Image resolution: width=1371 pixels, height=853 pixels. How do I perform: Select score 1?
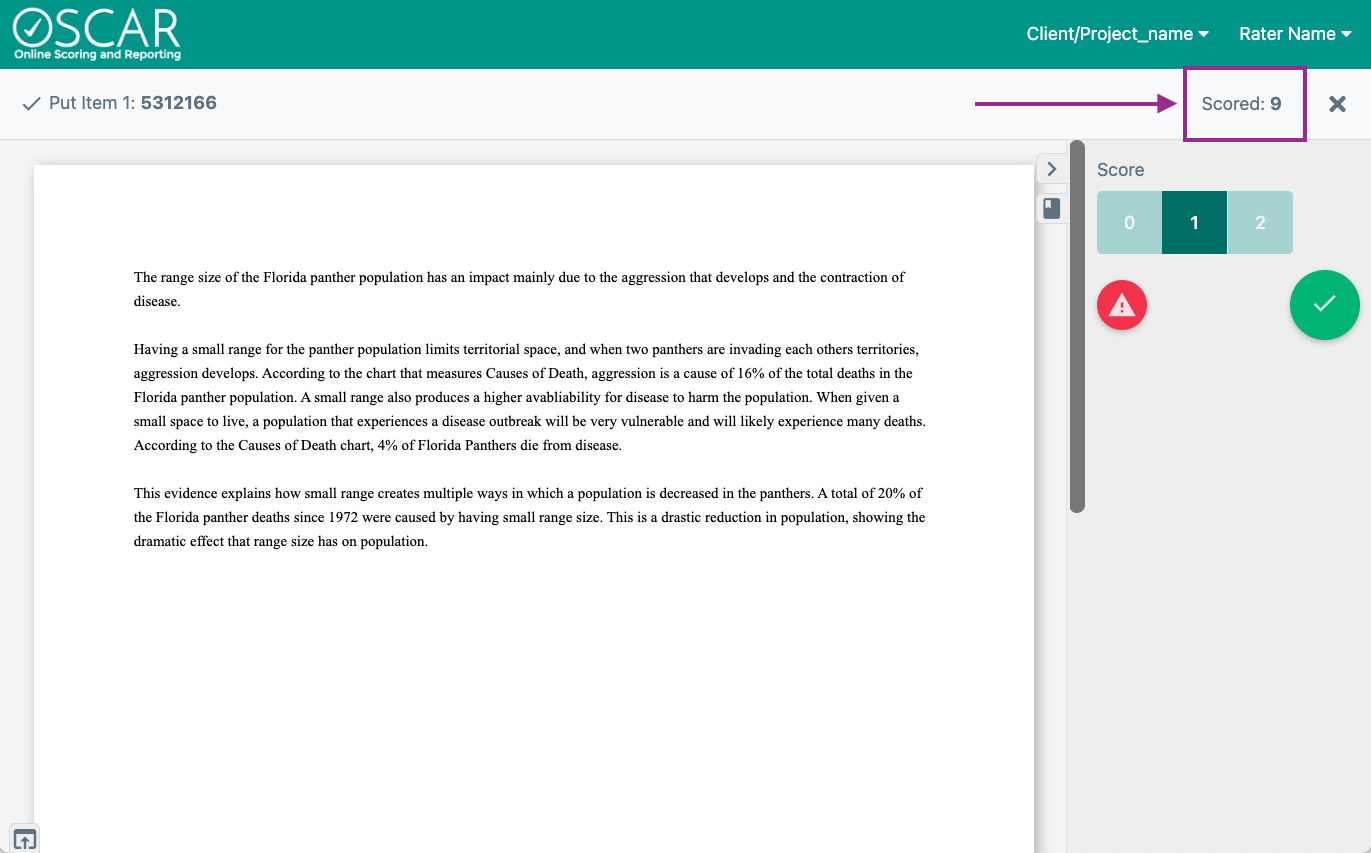tap(1194, 223)
